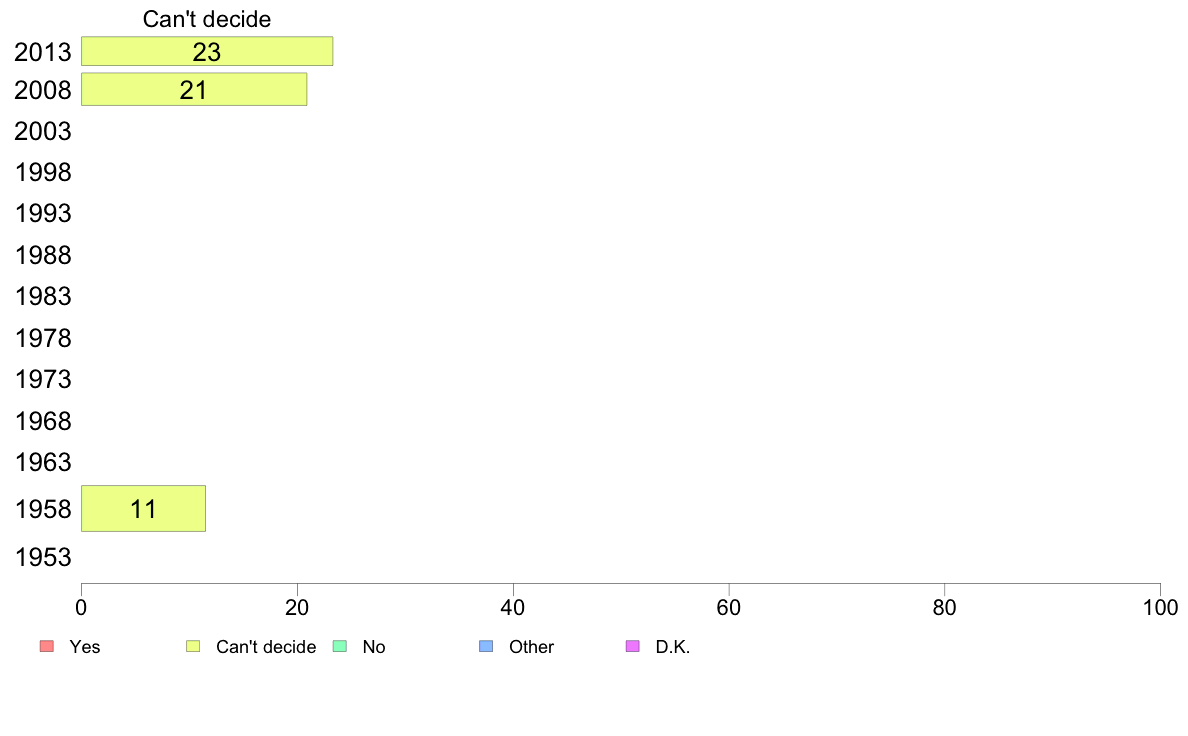Click the 1988 year label

[43, 255]
